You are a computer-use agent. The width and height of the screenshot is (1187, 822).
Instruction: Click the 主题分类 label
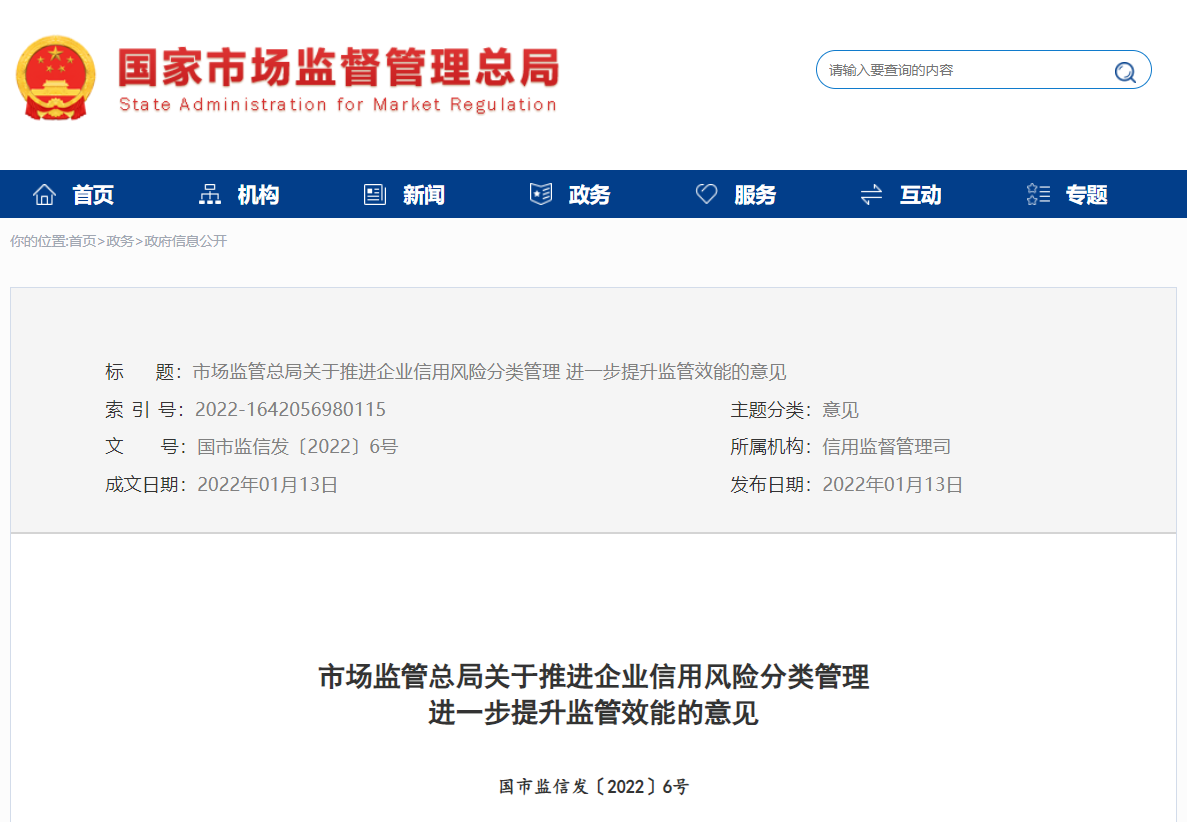point(771,409)
